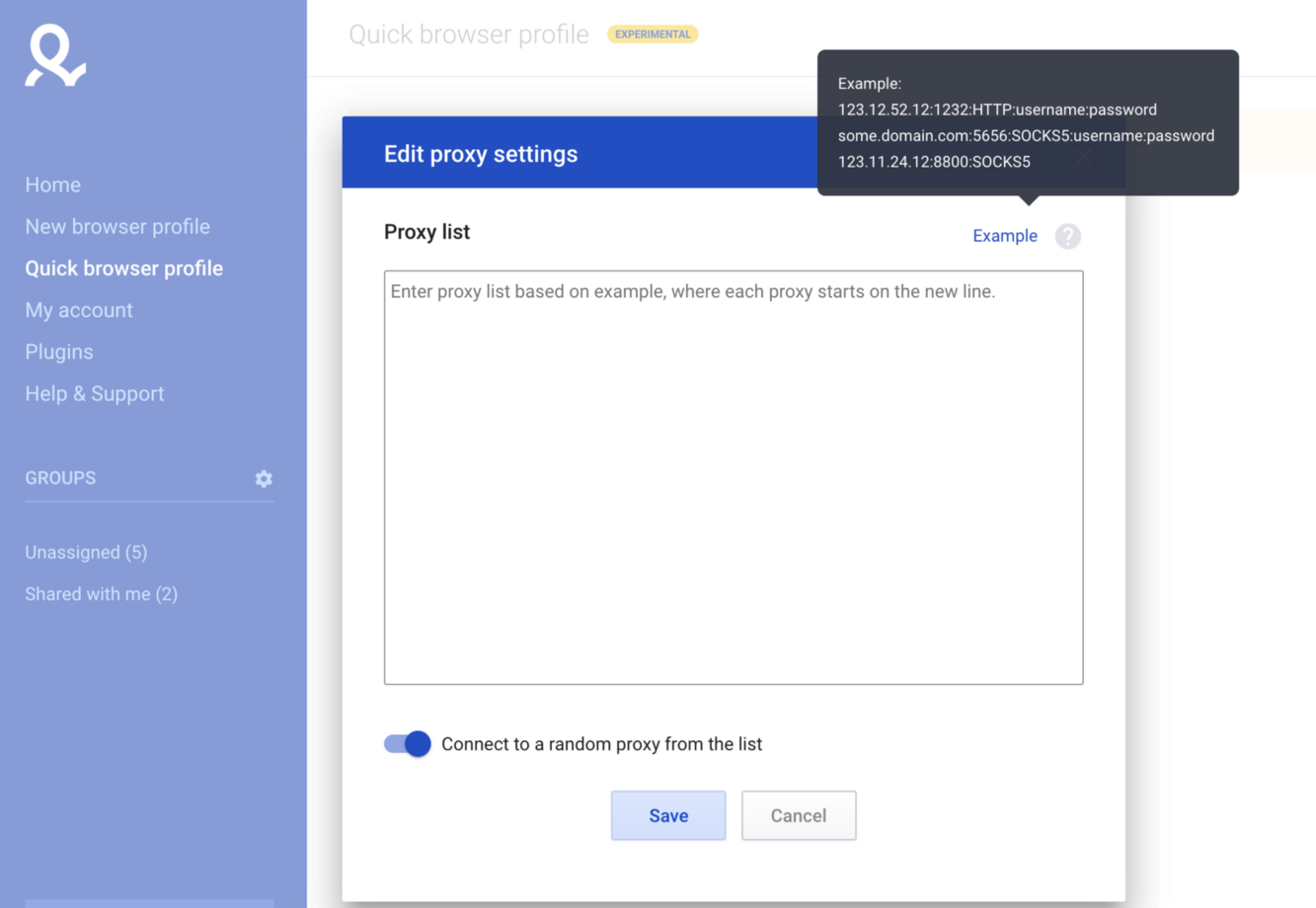The width and height of the screenshot is (1316, 908).
Task: Cancel editing proxy settings
Action: (799, 815)
